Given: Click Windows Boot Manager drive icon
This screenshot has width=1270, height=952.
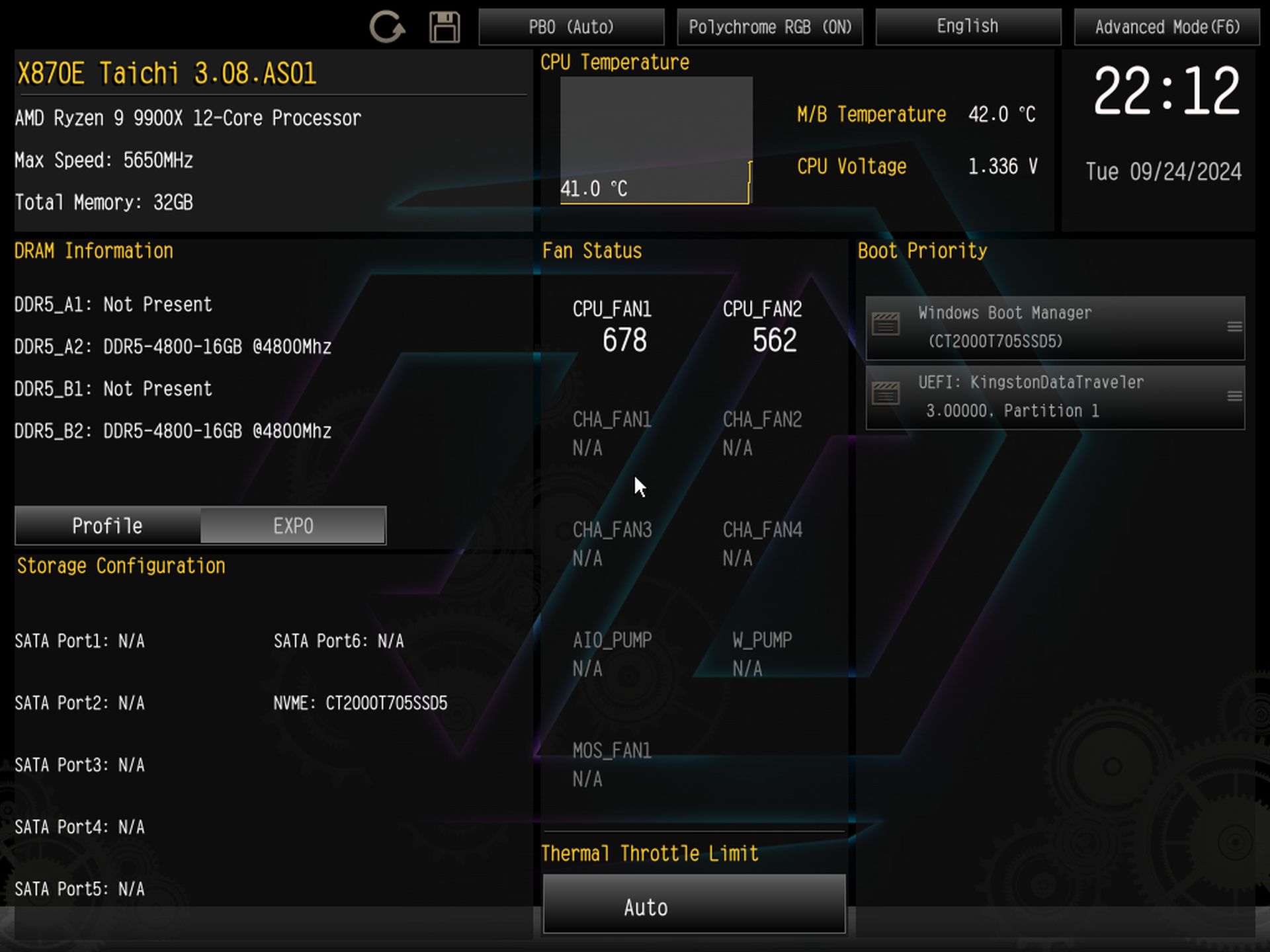Looking at the screenshot, I should 886,325.
